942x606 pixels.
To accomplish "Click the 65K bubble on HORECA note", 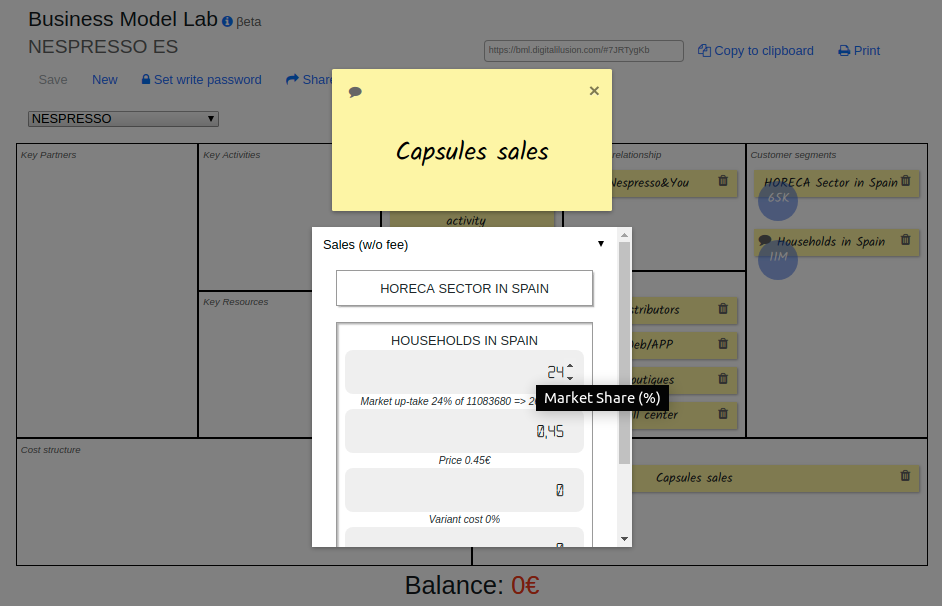I will point(778,200).
